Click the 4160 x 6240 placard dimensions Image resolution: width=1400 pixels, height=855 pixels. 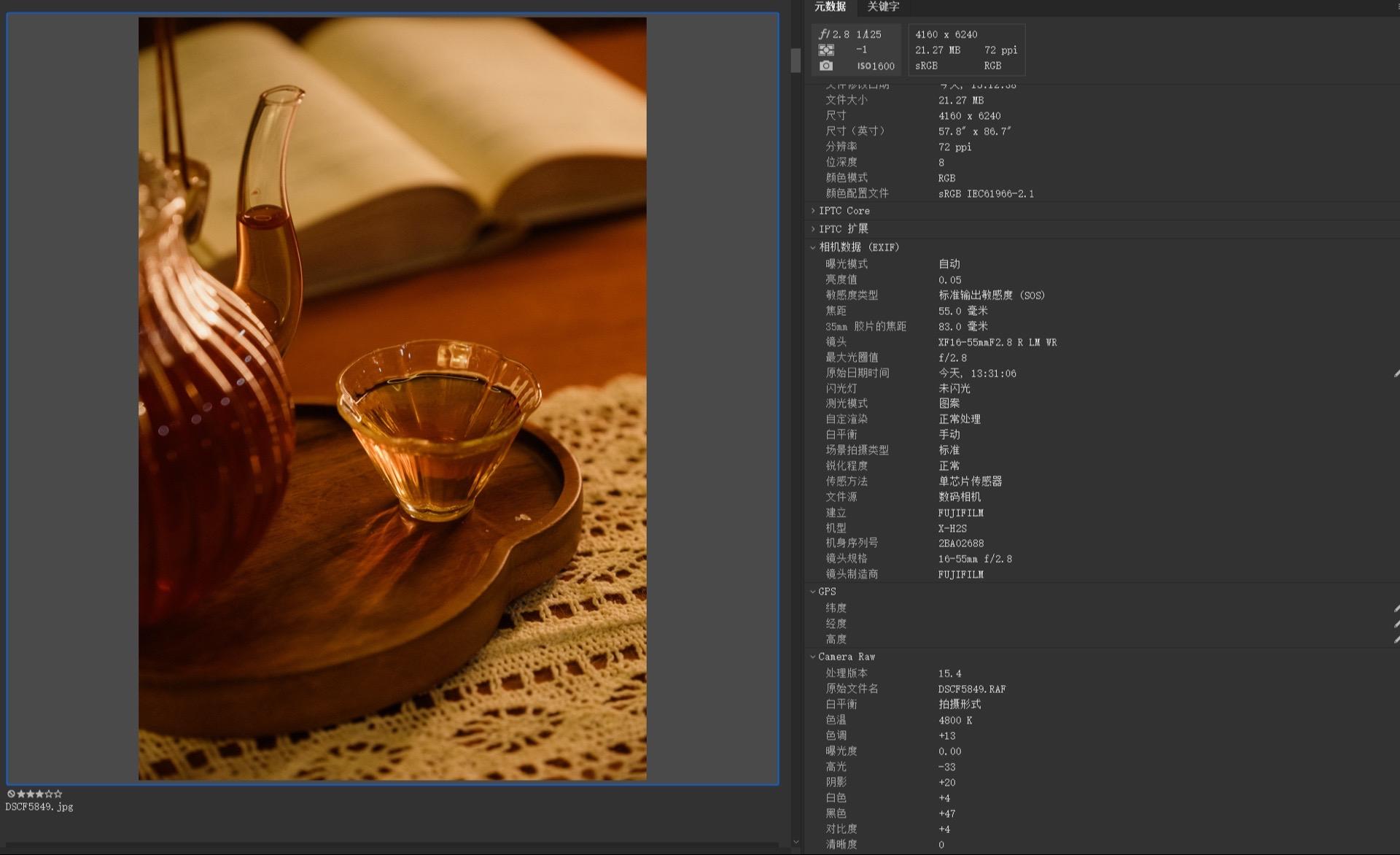click(x=946, y=34)
